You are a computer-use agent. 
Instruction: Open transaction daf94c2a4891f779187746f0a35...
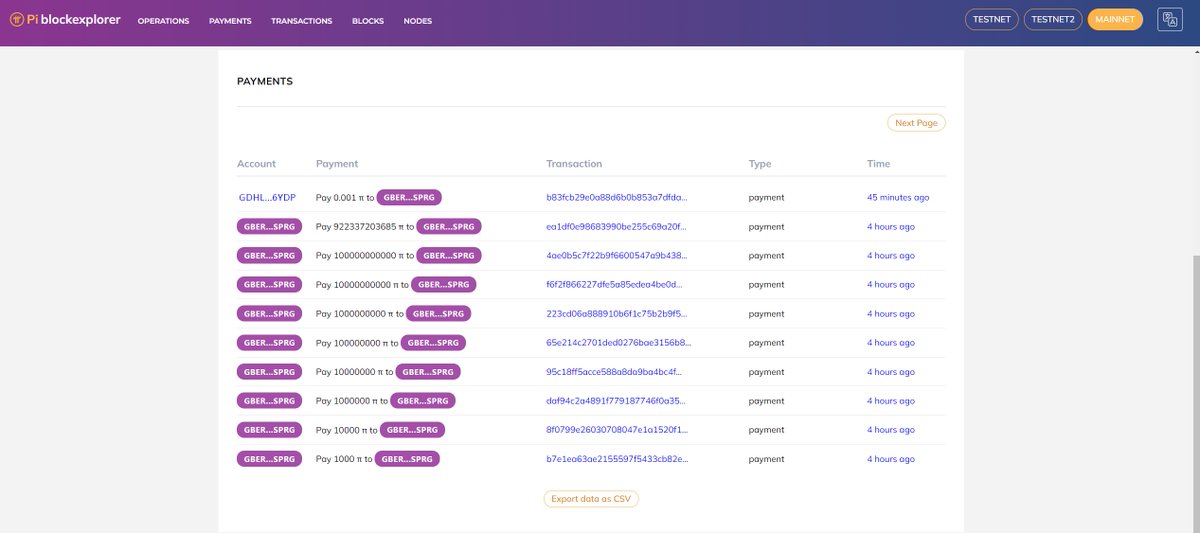(616, 401)
